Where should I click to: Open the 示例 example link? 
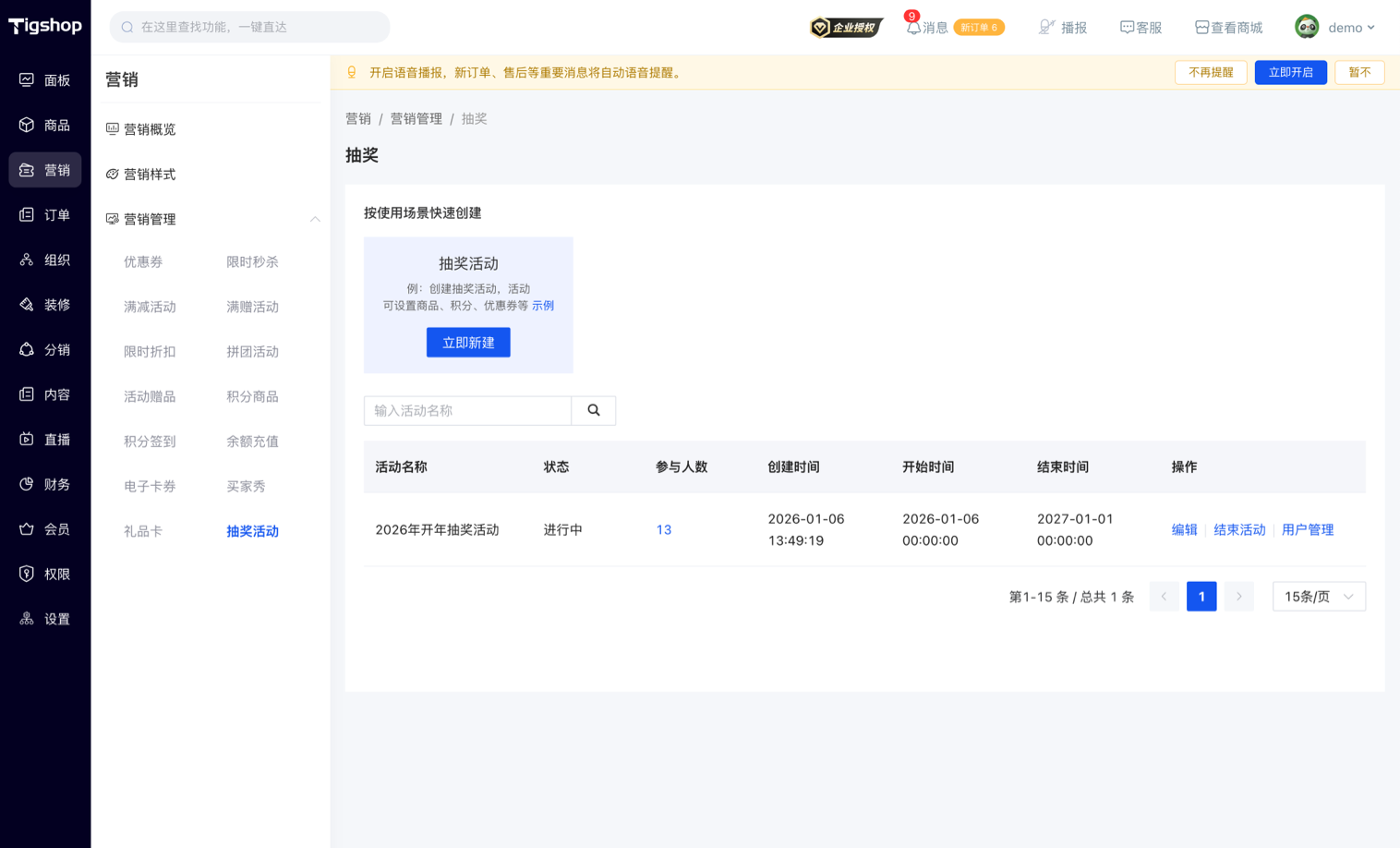[543, 306]
